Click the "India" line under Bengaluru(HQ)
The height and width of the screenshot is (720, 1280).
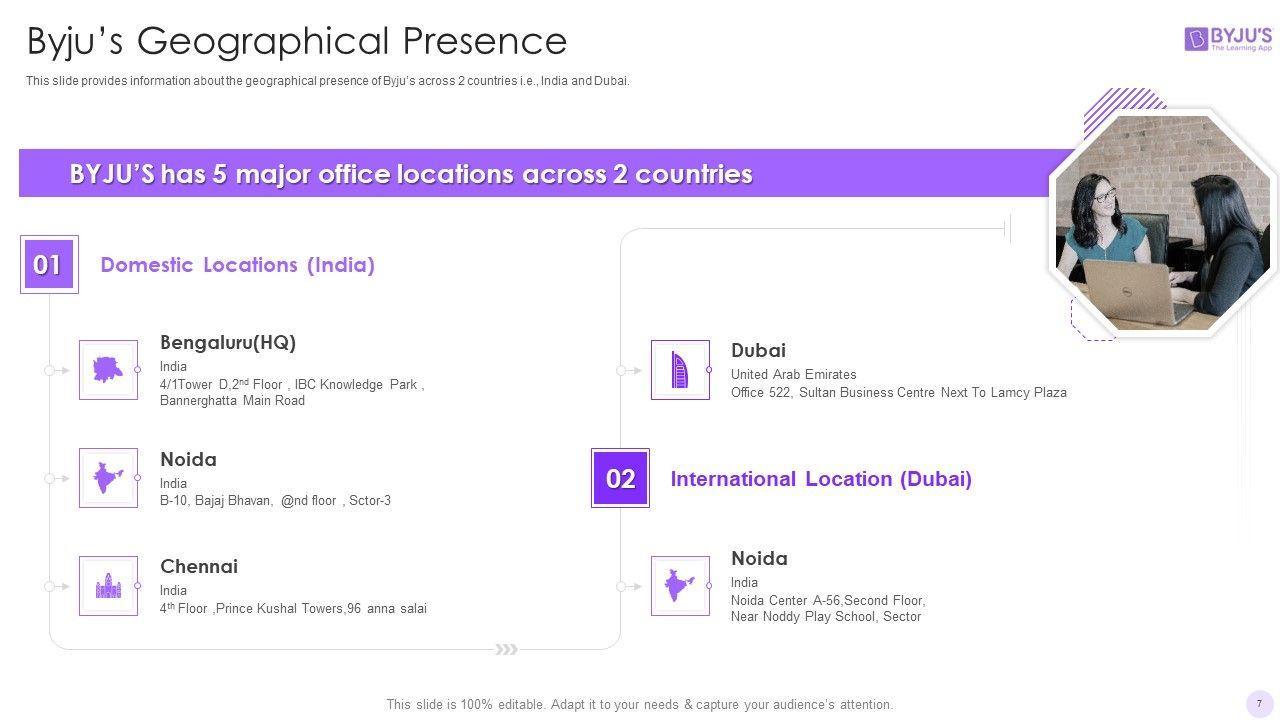pyautogui.click(x=173, y=367)
